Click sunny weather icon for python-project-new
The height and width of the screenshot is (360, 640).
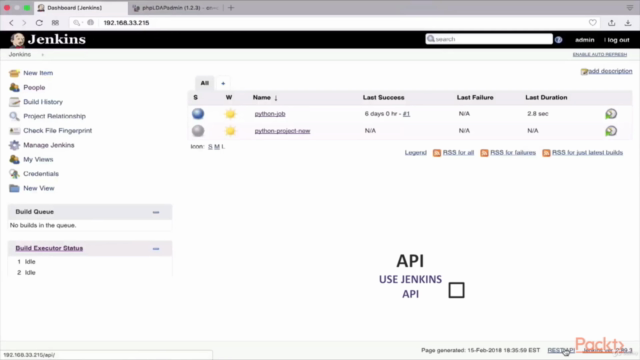pyautogui.click(x=230, y=131)
